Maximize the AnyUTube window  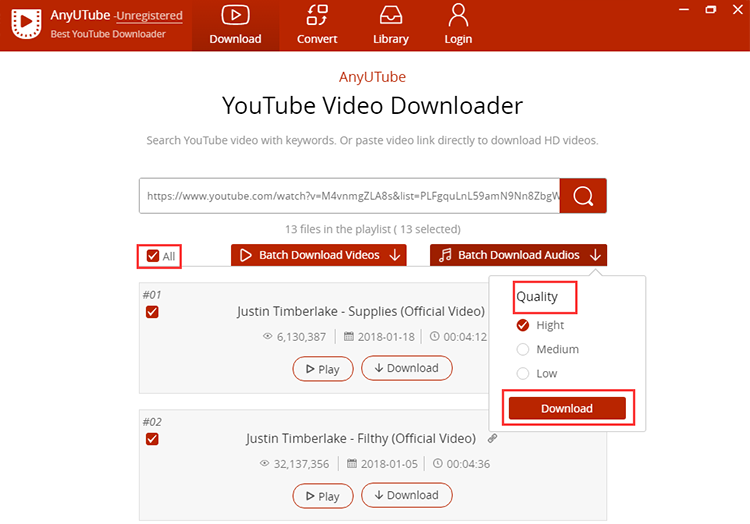pyautogui.click(x=711, y=10)
